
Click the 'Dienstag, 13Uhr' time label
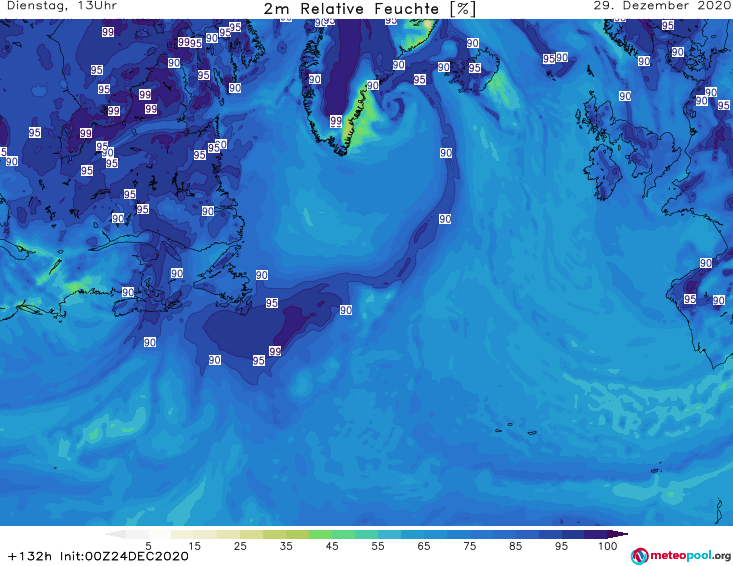click(x=62, y=6)
